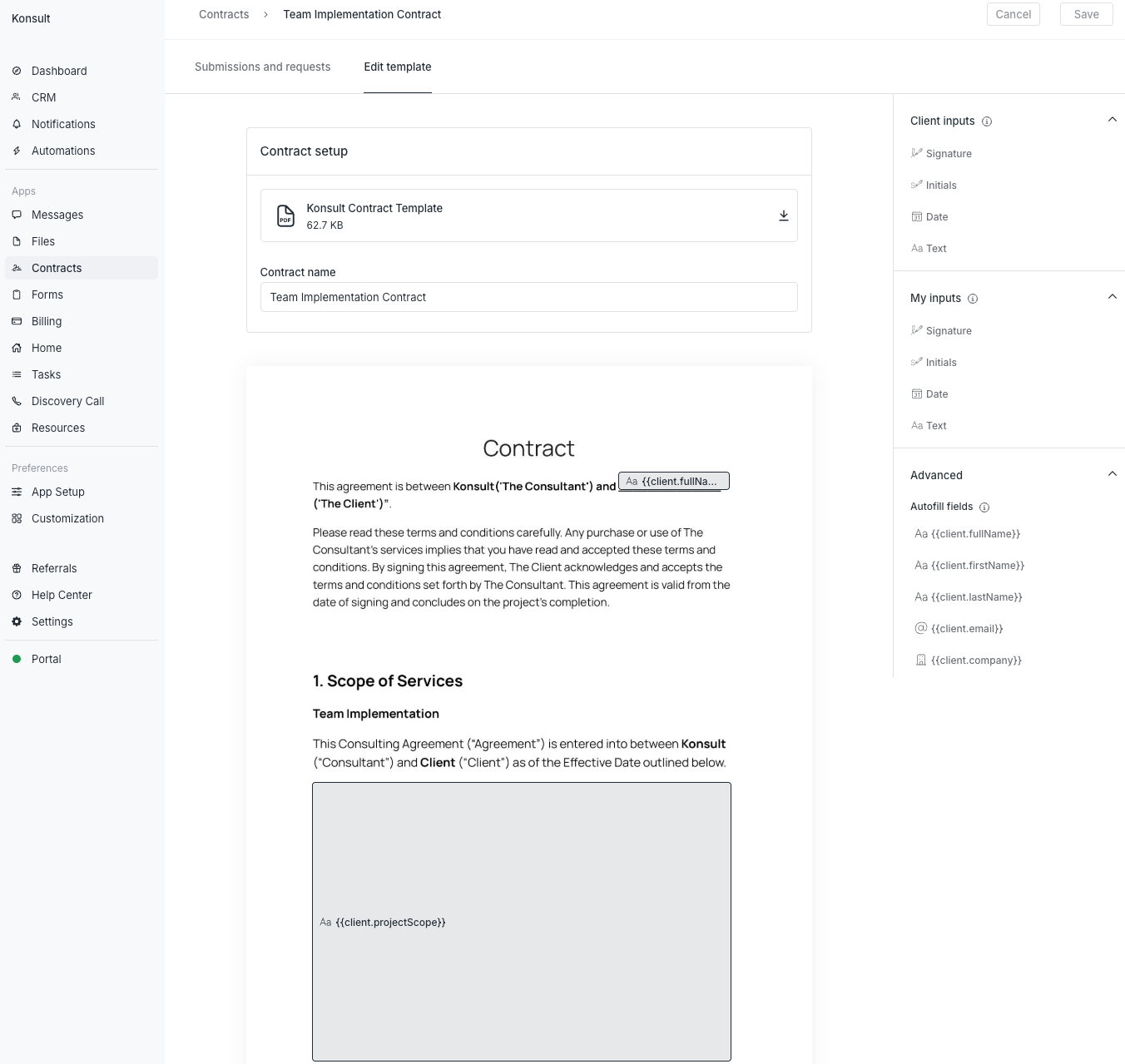Viewport: 1125px width, 1064px height.
Task: Download the Konsult Contract Template PDF
Action: point(783,215)
